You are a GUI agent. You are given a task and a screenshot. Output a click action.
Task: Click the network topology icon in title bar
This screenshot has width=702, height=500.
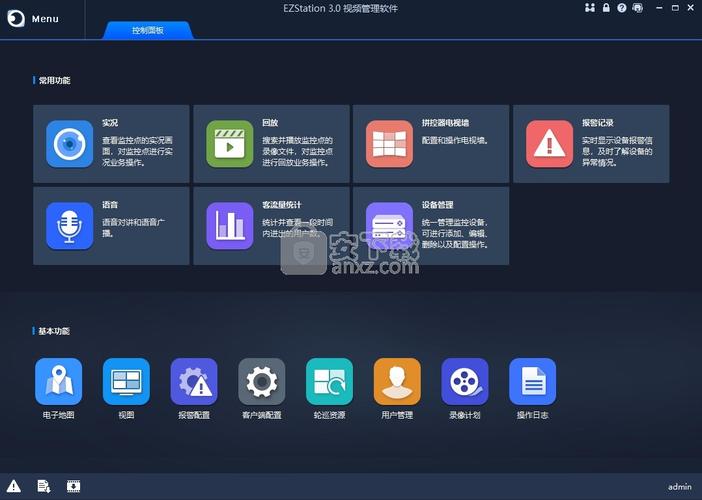point(590,8)
